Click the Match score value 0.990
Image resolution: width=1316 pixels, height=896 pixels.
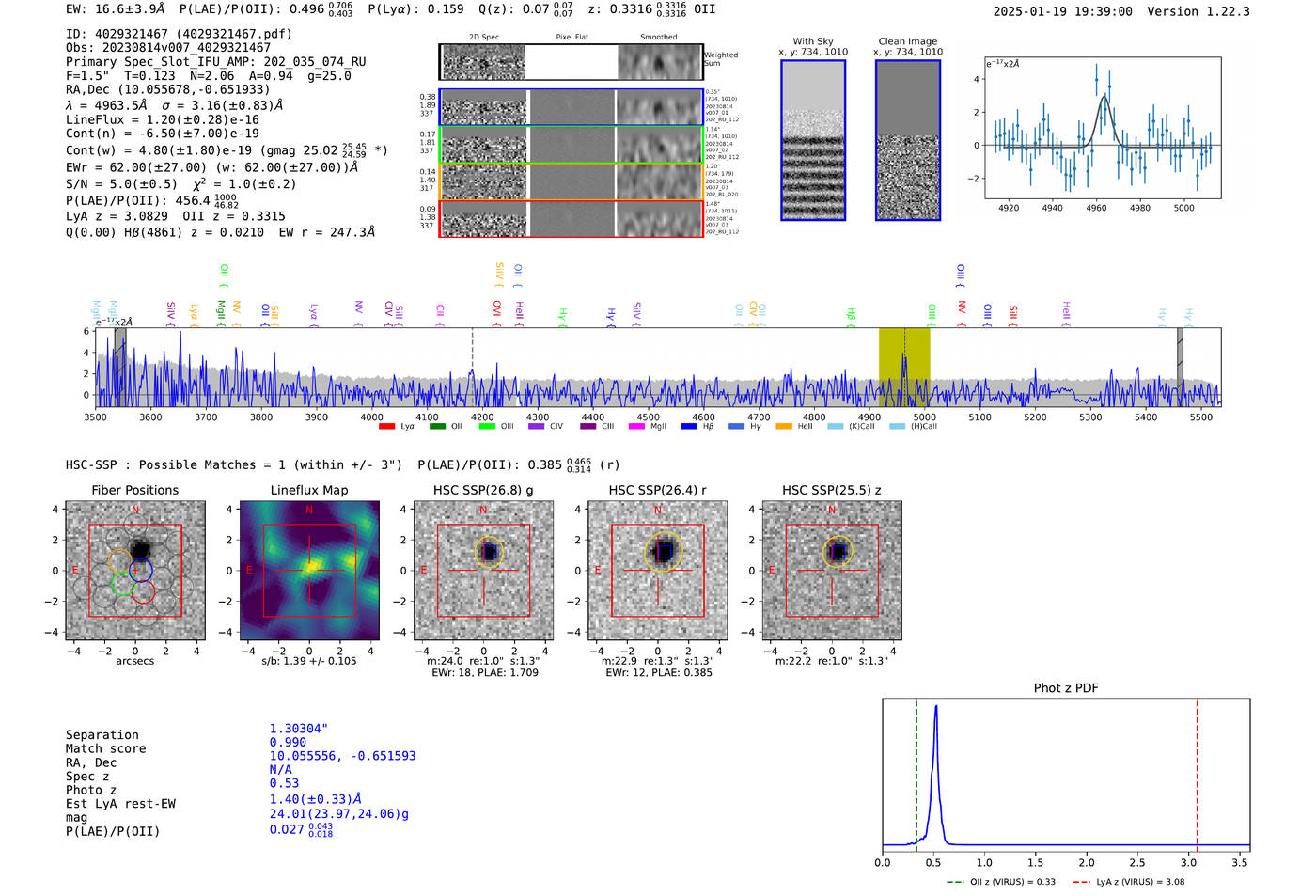(x=288, y=743)
